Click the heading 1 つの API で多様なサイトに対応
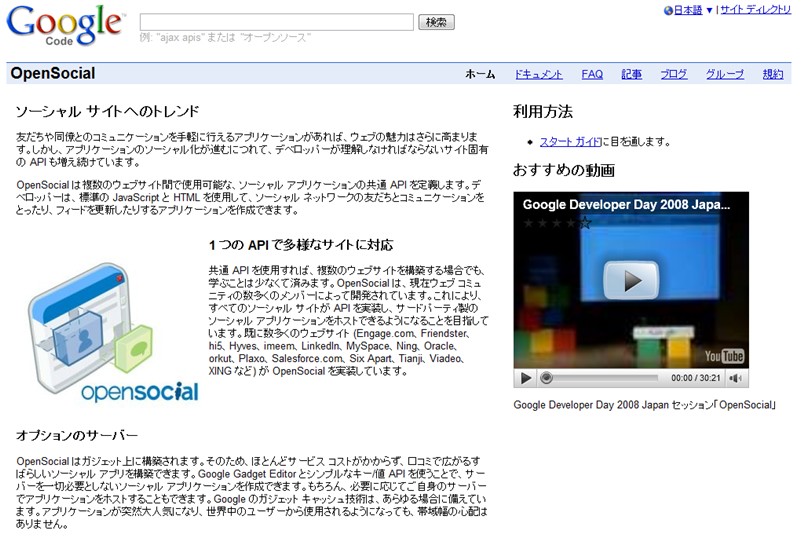This screenshot has width=800, height=541. point(301,245)
